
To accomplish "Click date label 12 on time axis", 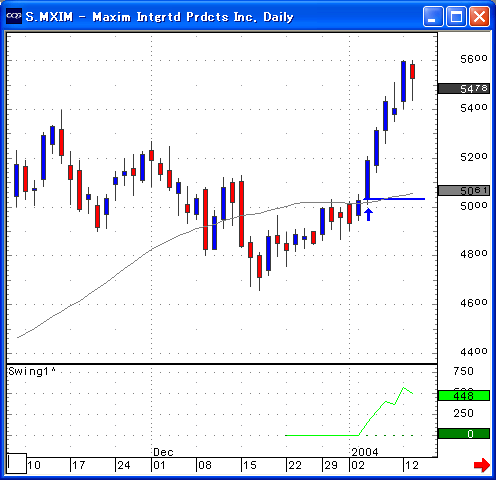I will click(412, 465).
